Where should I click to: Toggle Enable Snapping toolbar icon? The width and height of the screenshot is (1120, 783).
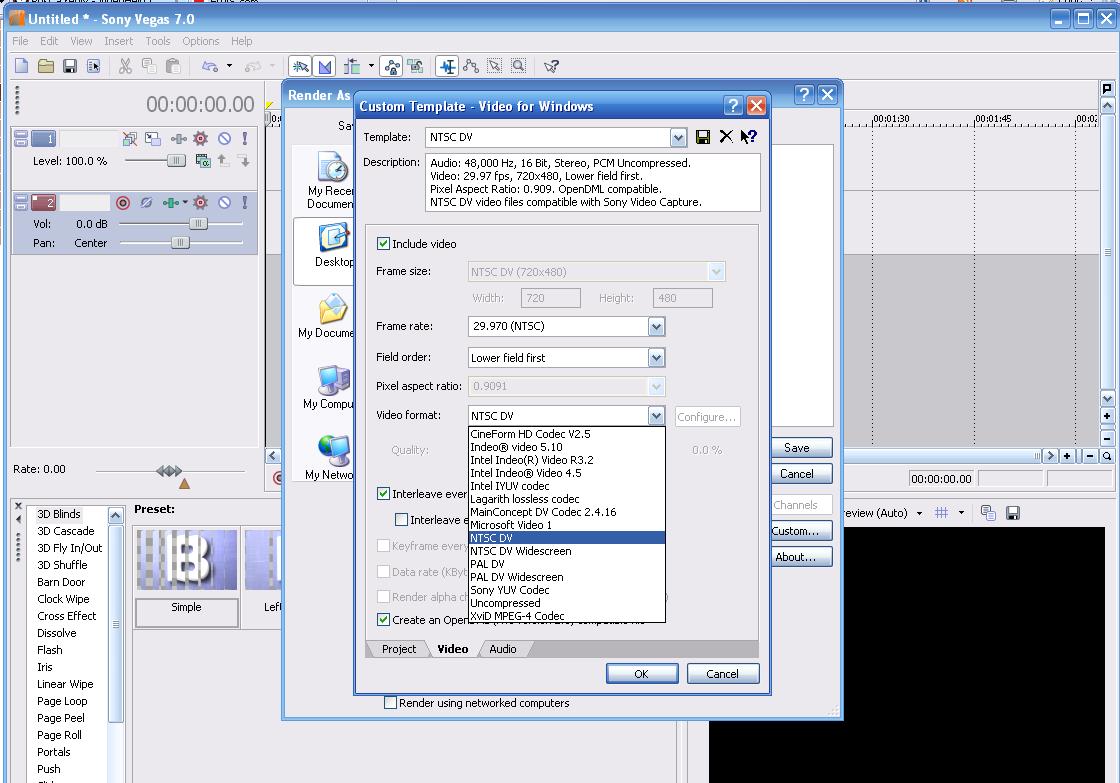pos(301,66)
